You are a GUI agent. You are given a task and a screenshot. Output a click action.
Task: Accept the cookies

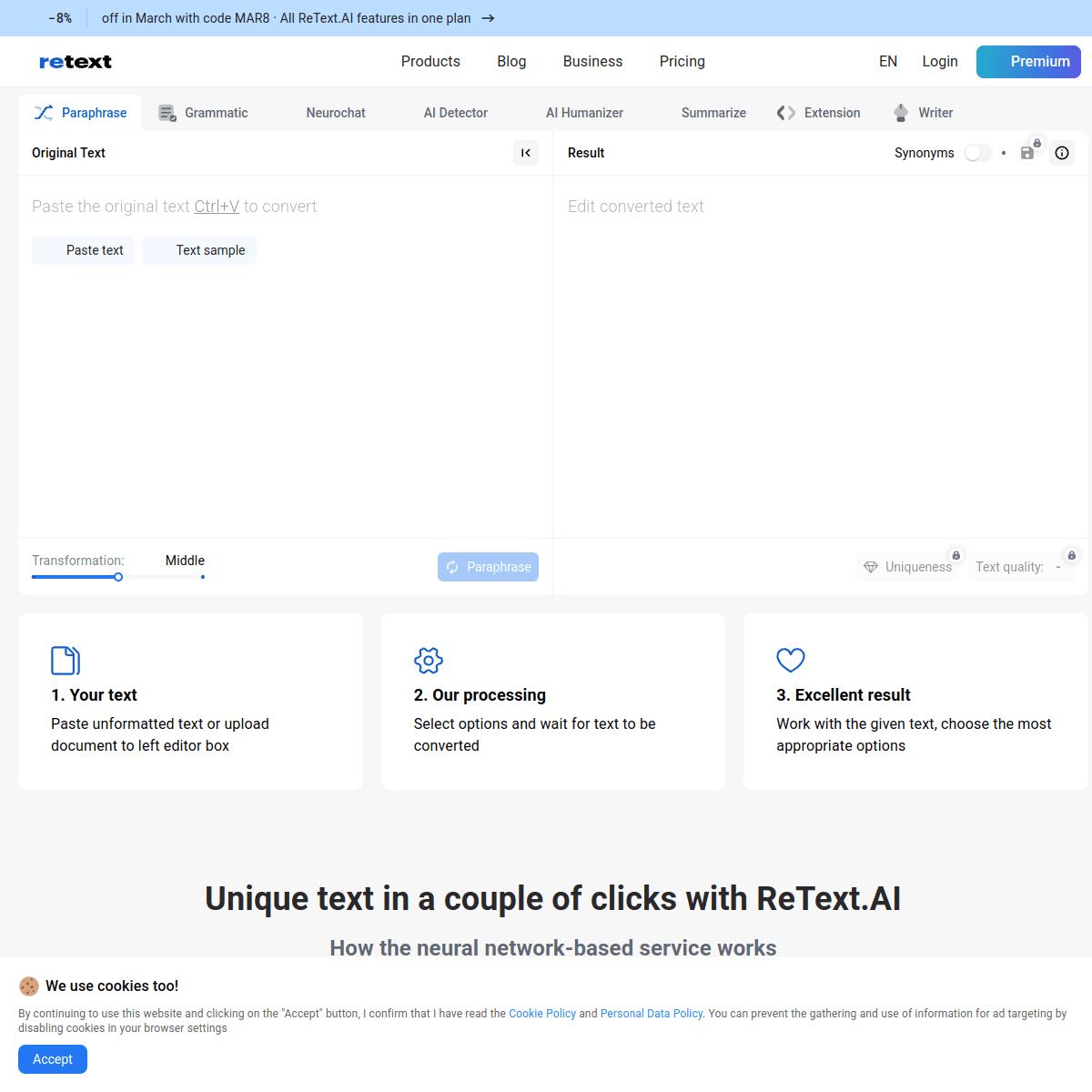(x=53, y=1059)
